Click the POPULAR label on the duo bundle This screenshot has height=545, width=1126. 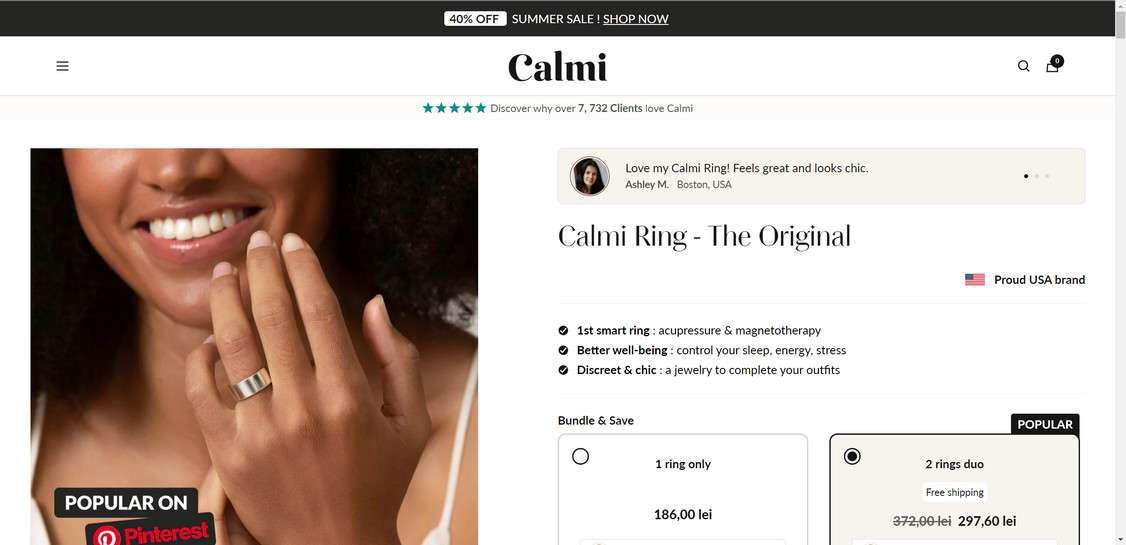pos(1045,424)
